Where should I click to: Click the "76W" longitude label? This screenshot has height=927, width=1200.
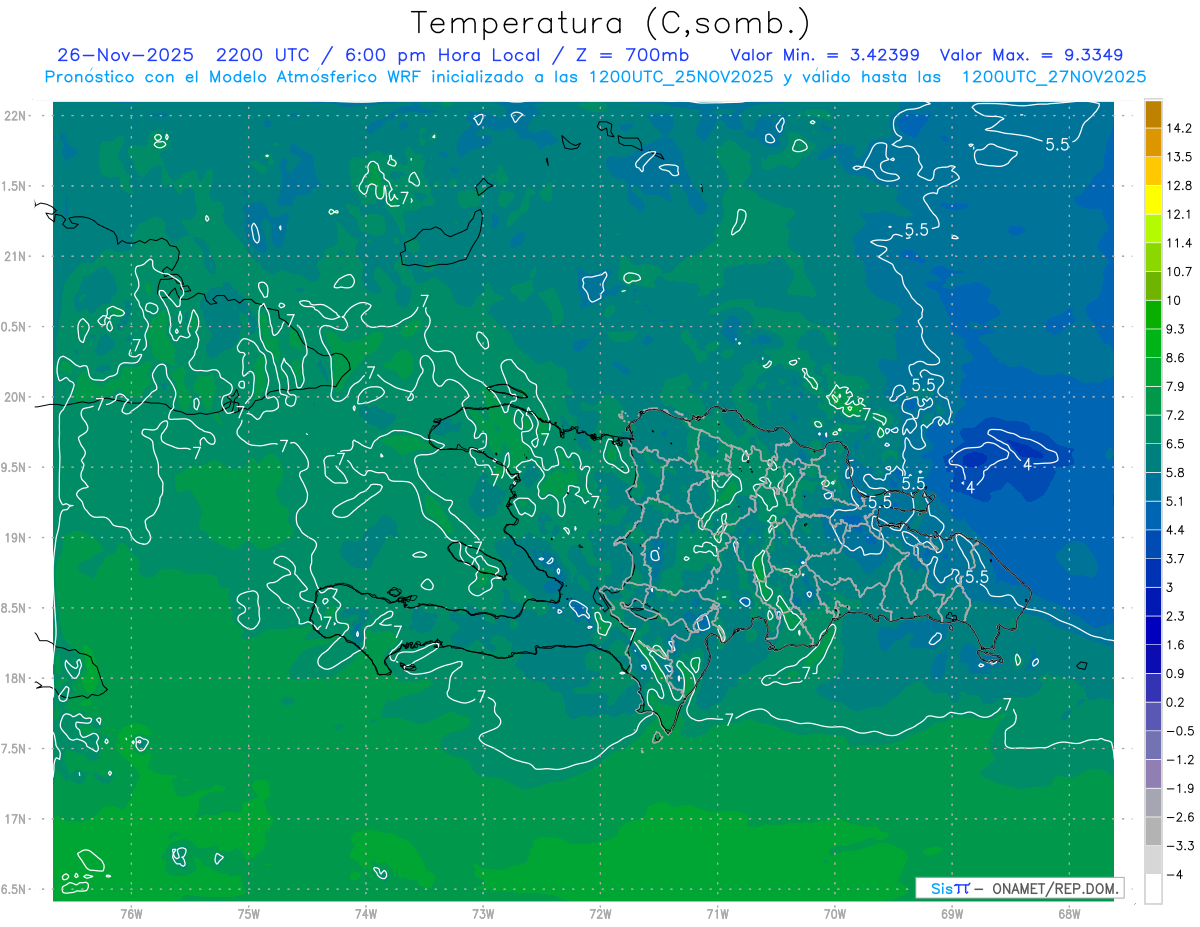point(131,914)
